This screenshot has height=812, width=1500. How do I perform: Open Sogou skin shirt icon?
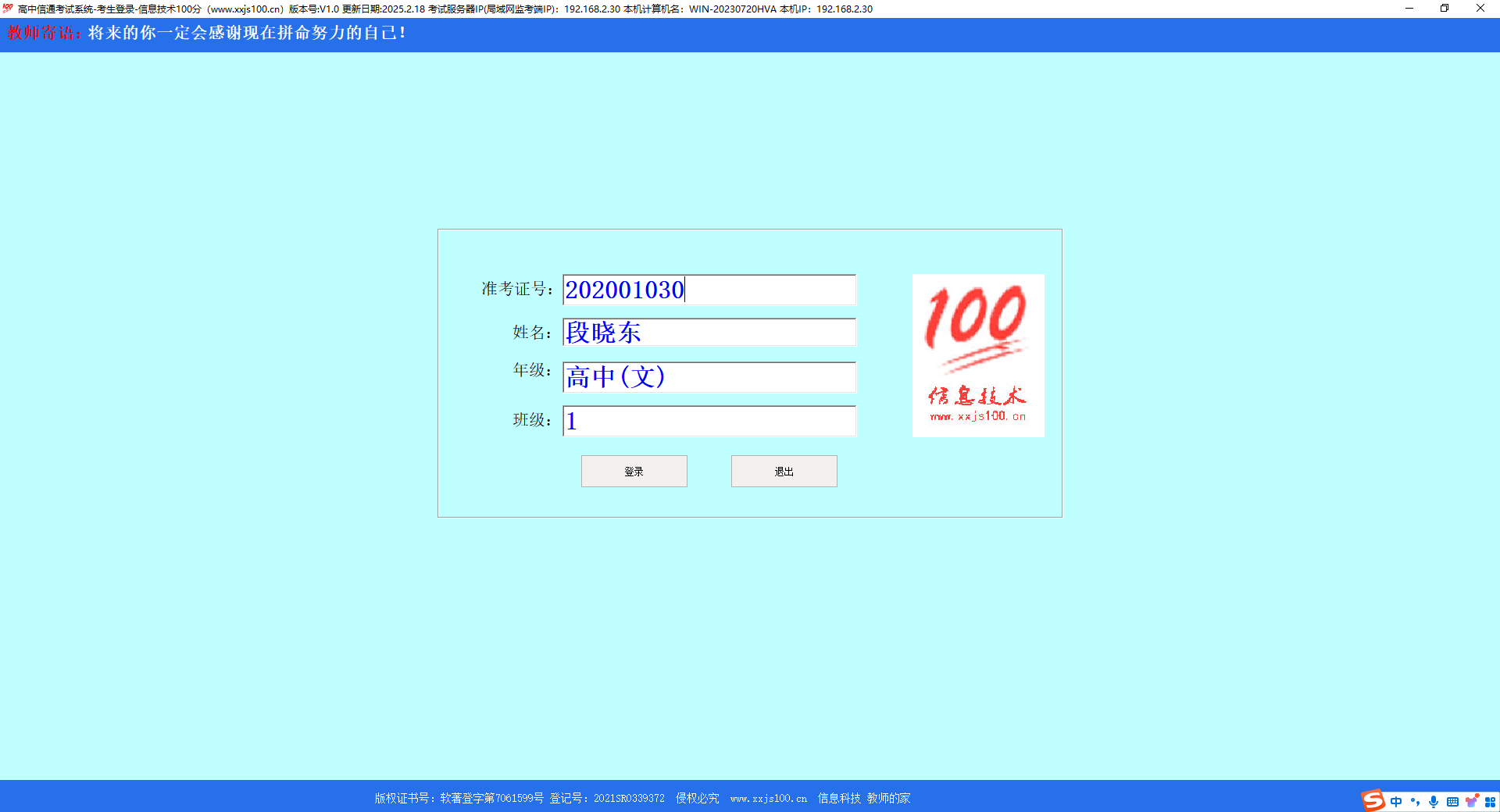click(1472, 801)
